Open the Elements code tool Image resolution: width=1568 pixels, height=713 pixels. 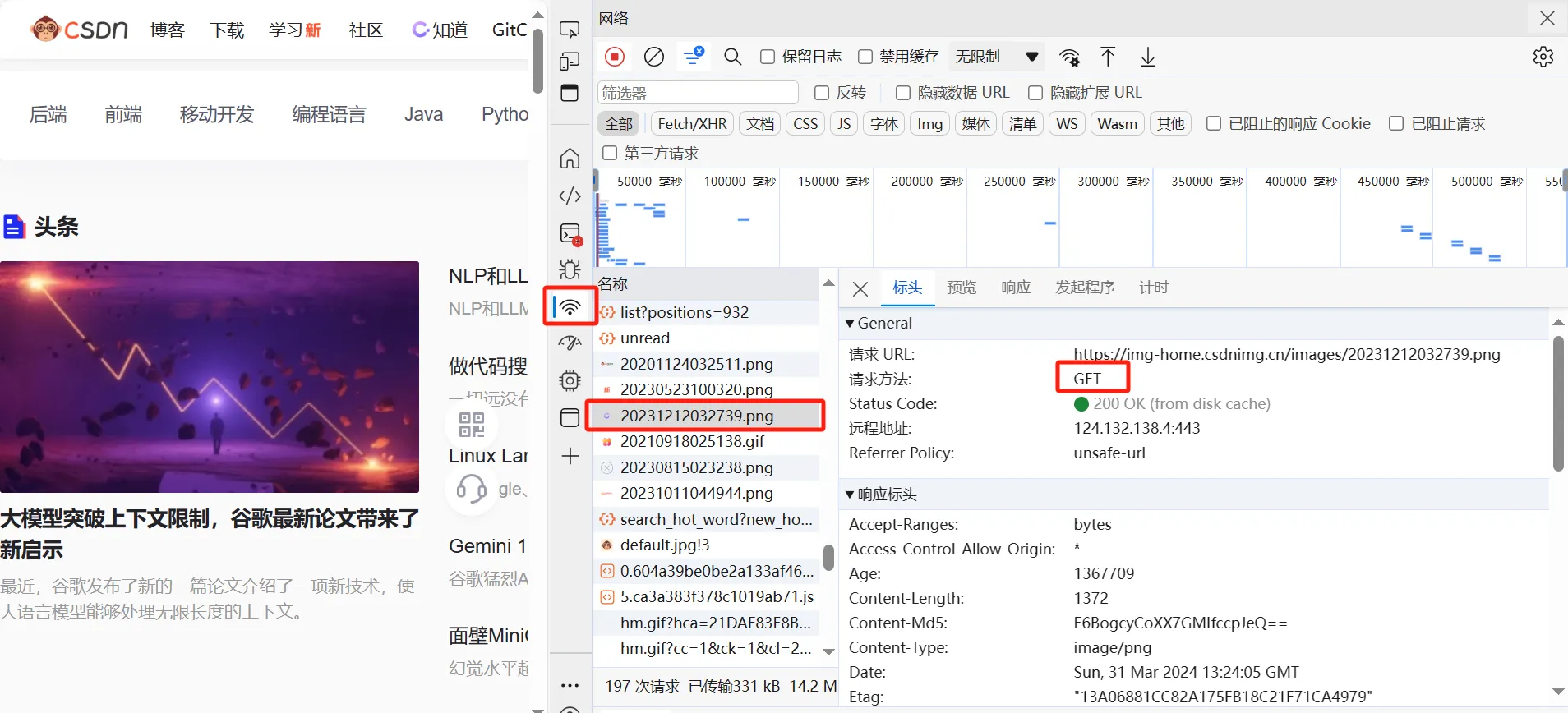click(570, 195)
